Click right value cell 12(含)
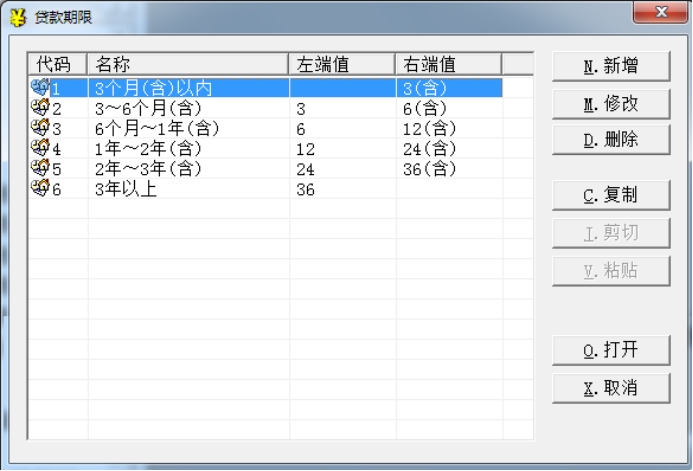Screen dimensions: 693x471 click(x=429, y=129)
